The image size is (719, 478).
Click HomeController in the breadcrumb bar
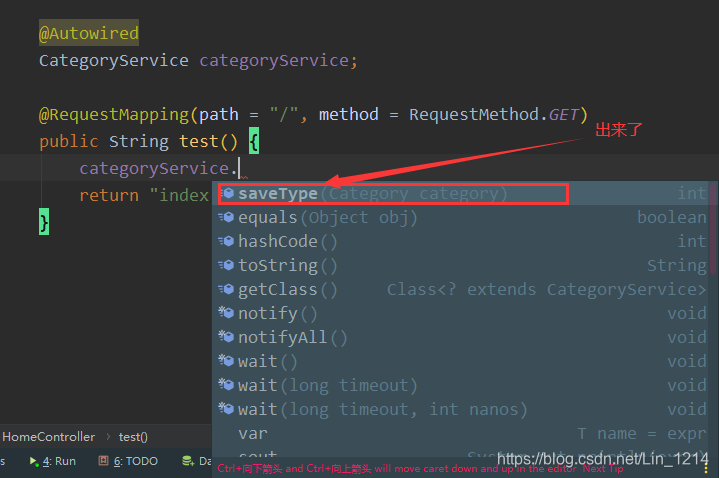point(49,437)
